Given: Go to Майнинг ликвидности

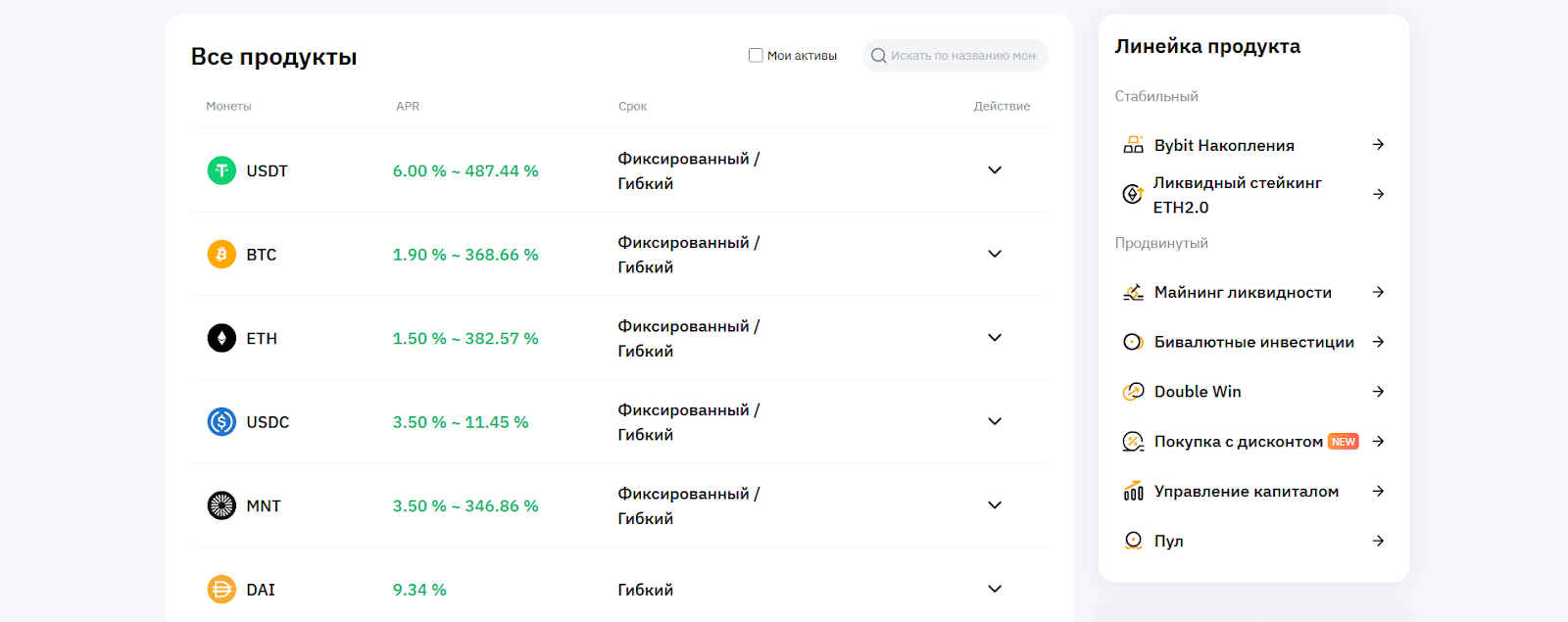Looking at the screenshot, I should (x=1243, y=292).
